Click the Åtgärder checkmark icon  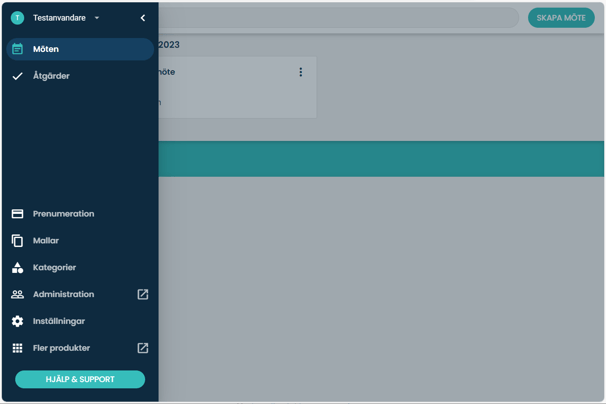(17, 76)
